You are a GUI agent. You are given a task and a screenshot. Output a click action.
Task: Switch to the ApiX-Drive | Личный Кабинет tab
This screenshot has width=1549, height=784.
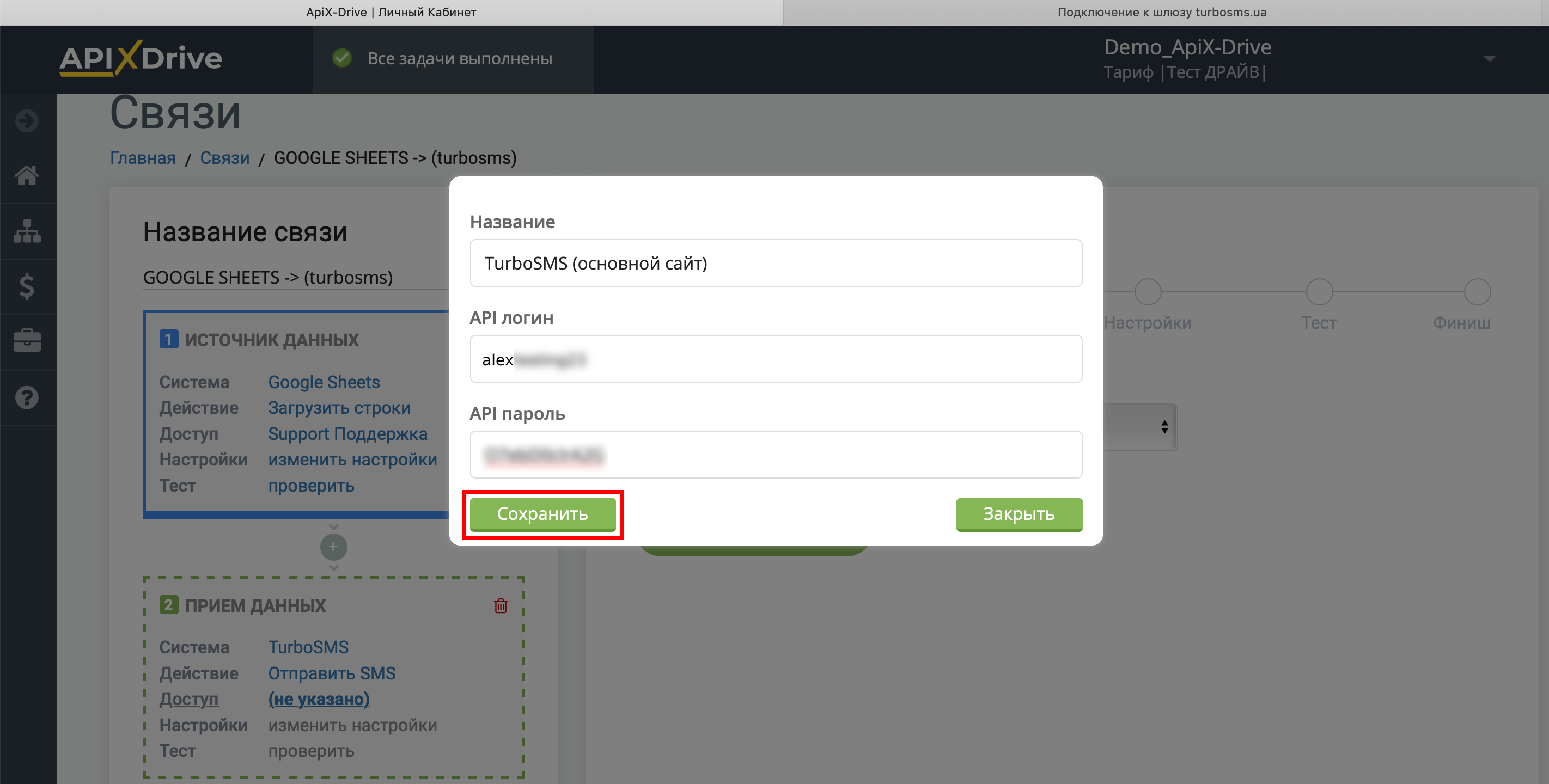[391, 12]
